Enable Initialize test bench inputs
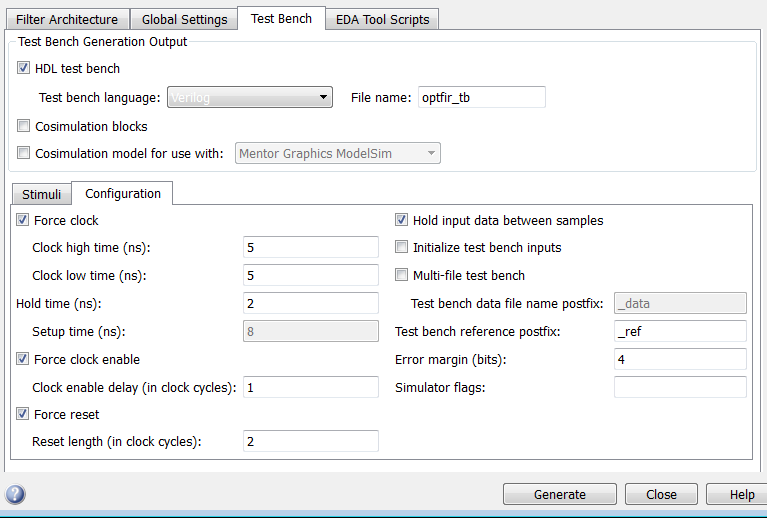The height and width of the screenshot is (518, 767). [402, 247]
